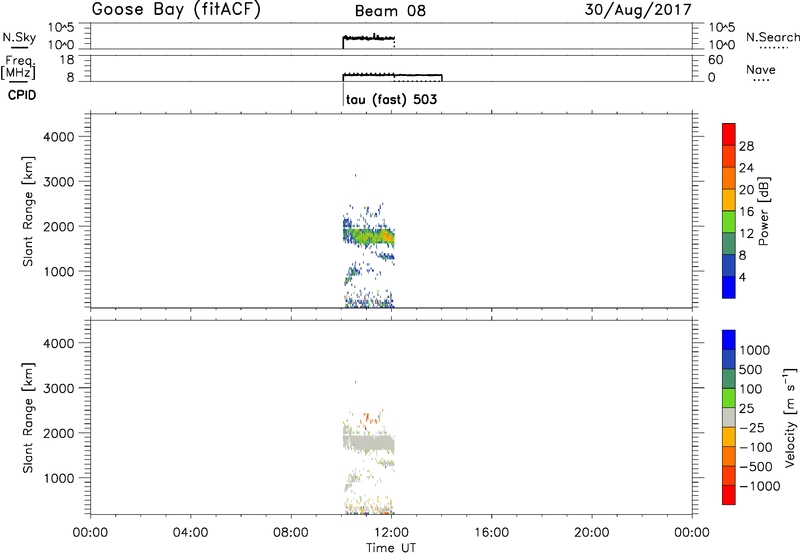Viewport: 800px width, 554px height.
Task: Click 'Slant Range [km]' label of the velocity panel
Action: tap(28, 418)
